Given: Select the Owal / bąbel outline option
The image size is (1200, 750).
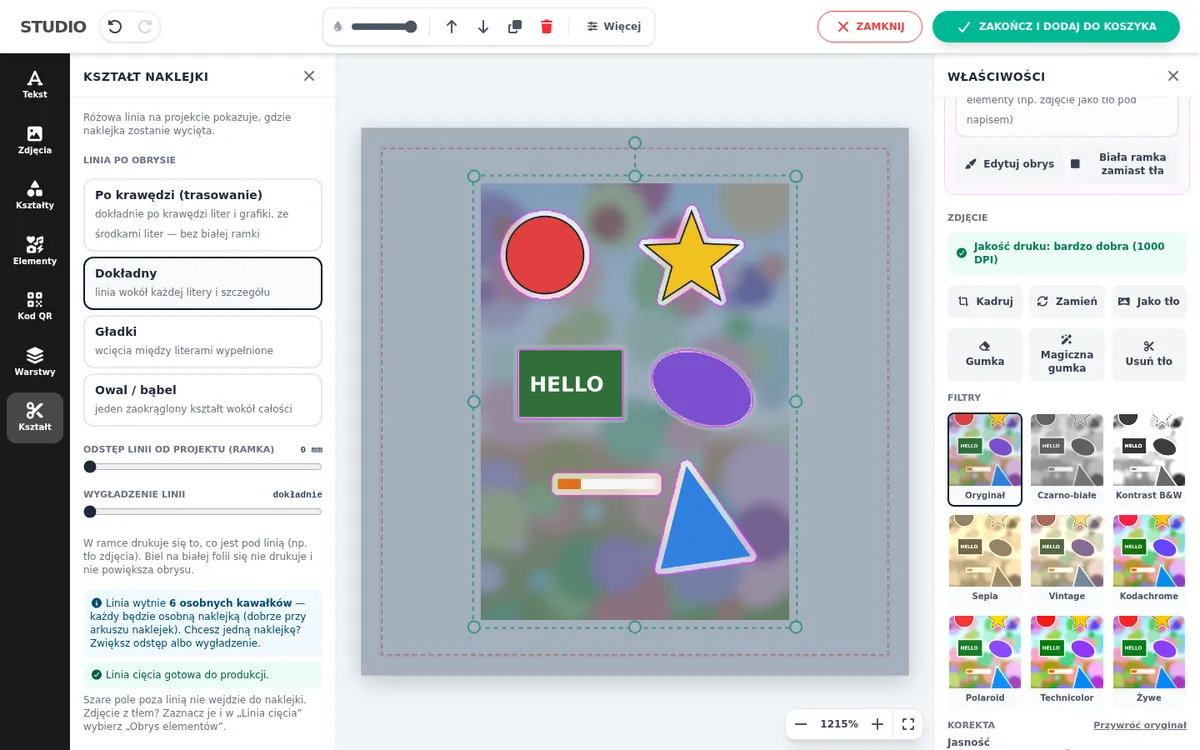Looking at the screenshot, I should coord(203,400).
